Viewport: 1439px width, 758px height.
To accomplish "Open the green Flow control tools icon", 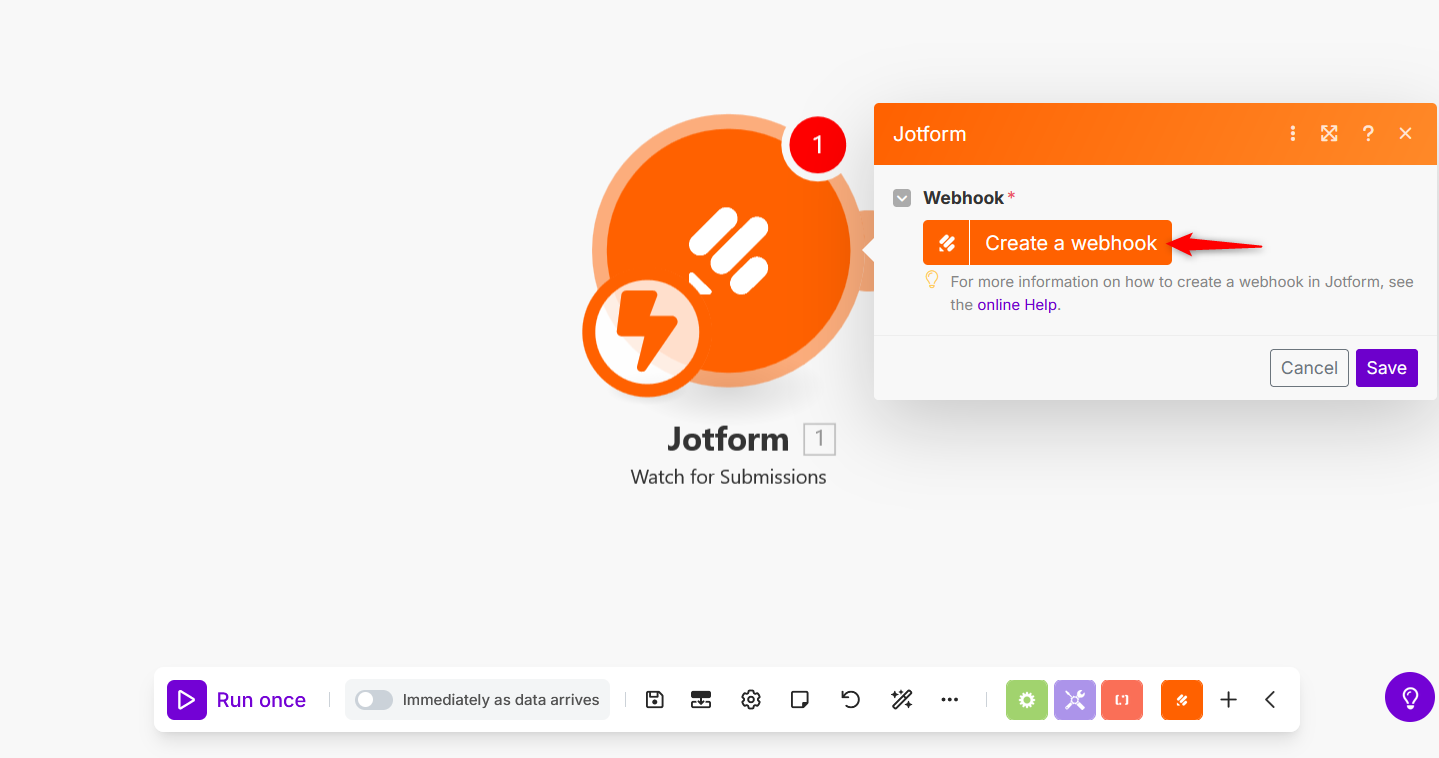I will pyautogui.click(x=1027, y=700).
